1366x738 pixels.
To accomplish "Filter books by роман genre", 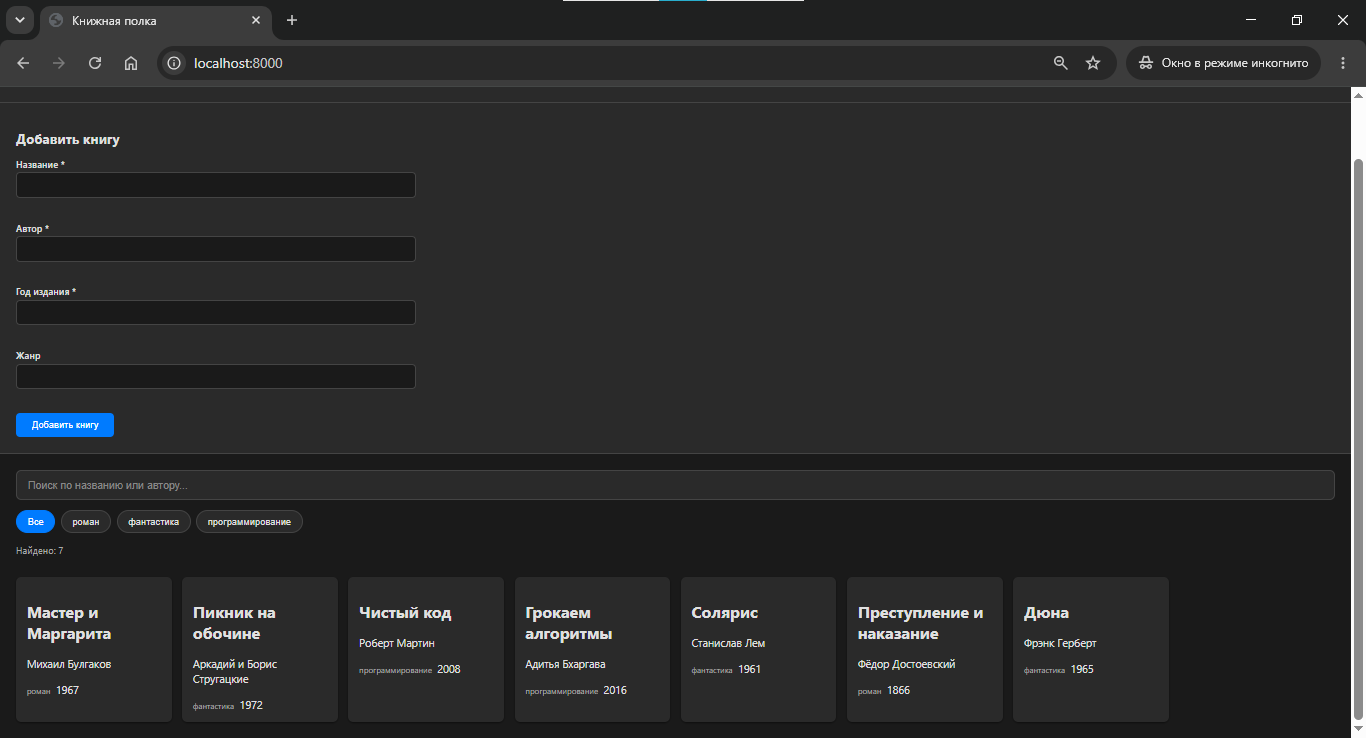I will pos(86,522).
